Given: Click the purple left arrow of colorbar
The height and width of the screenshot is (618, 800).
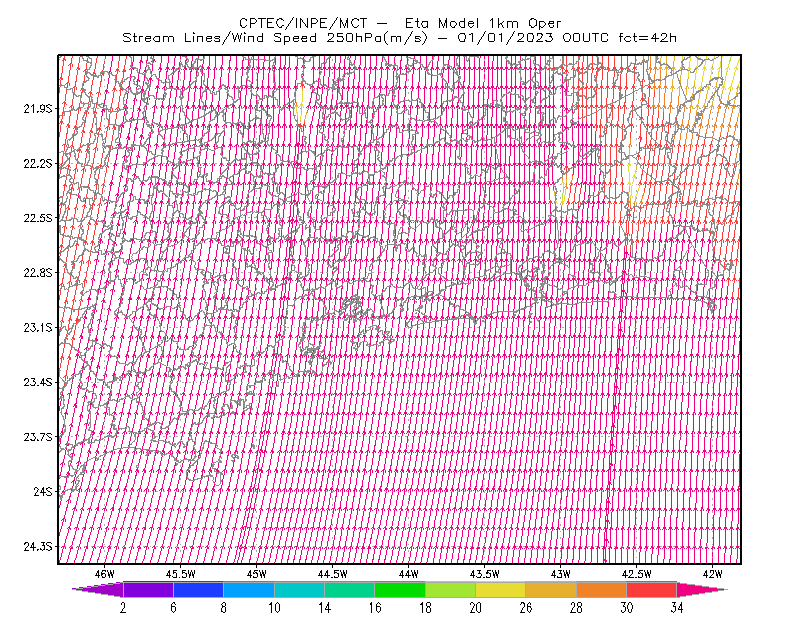Looking at the screenshot, I should [x=97, y=589].
